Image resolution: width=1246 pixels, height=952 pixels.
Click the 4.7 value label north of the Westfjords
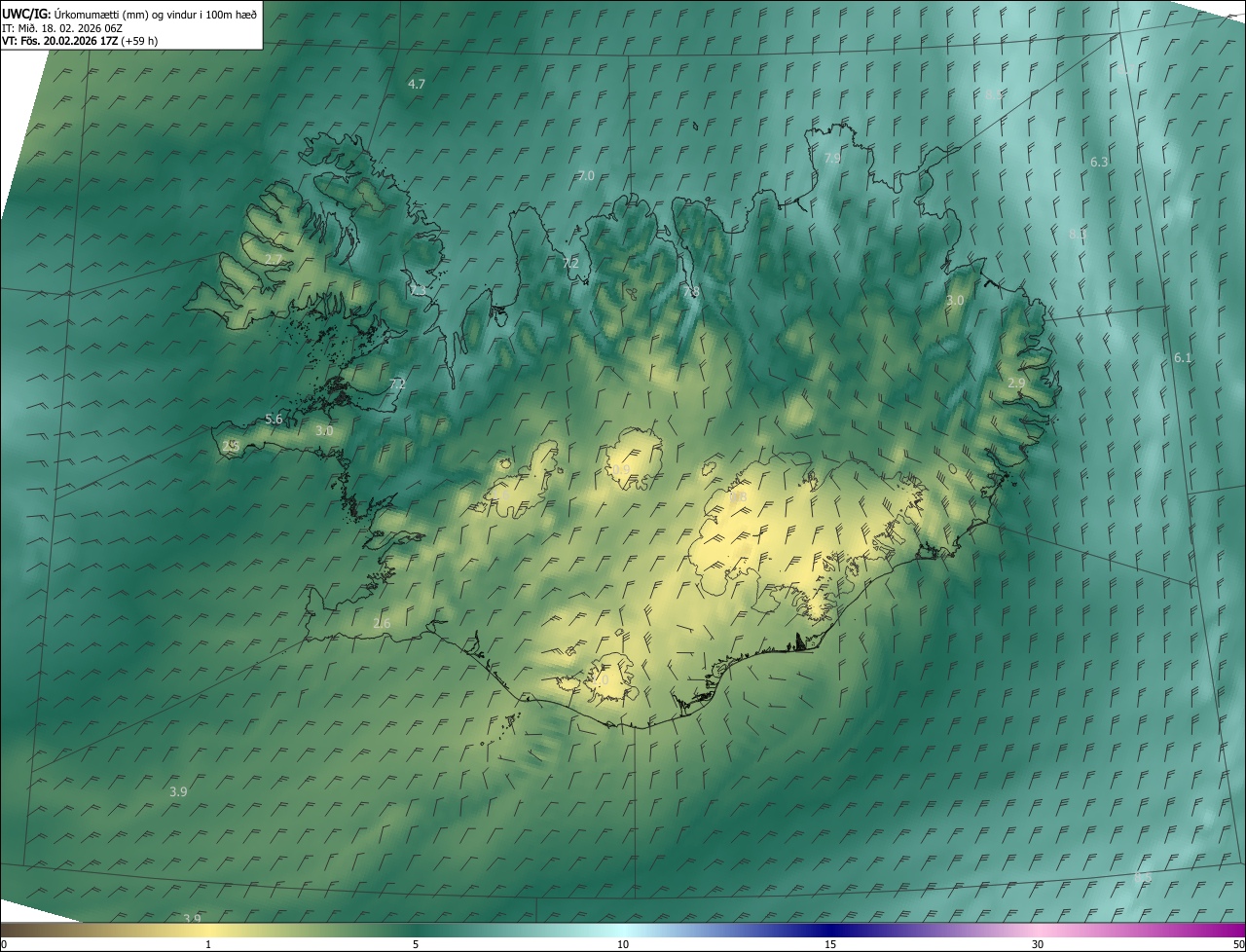(x=417, y=85)
